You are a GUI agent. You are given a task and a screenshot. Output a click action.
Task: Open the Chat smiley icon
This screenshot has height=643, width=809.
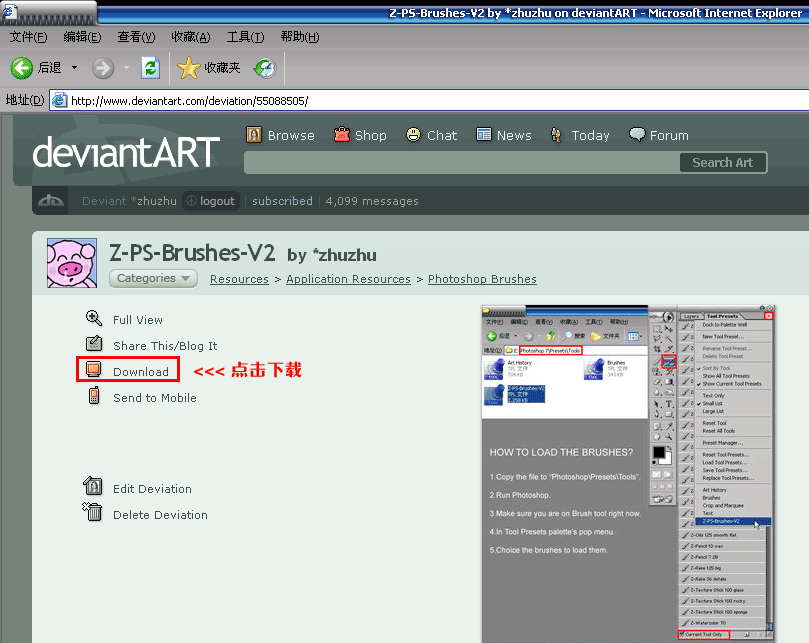pyautogui.click(x=413, y=135)
